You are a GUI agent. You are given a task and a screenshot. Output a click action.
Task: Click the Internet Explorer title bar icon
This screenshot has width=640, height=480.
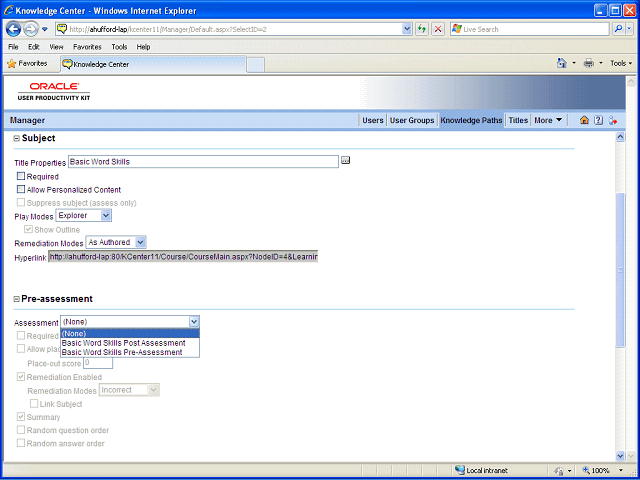[8, 10]
